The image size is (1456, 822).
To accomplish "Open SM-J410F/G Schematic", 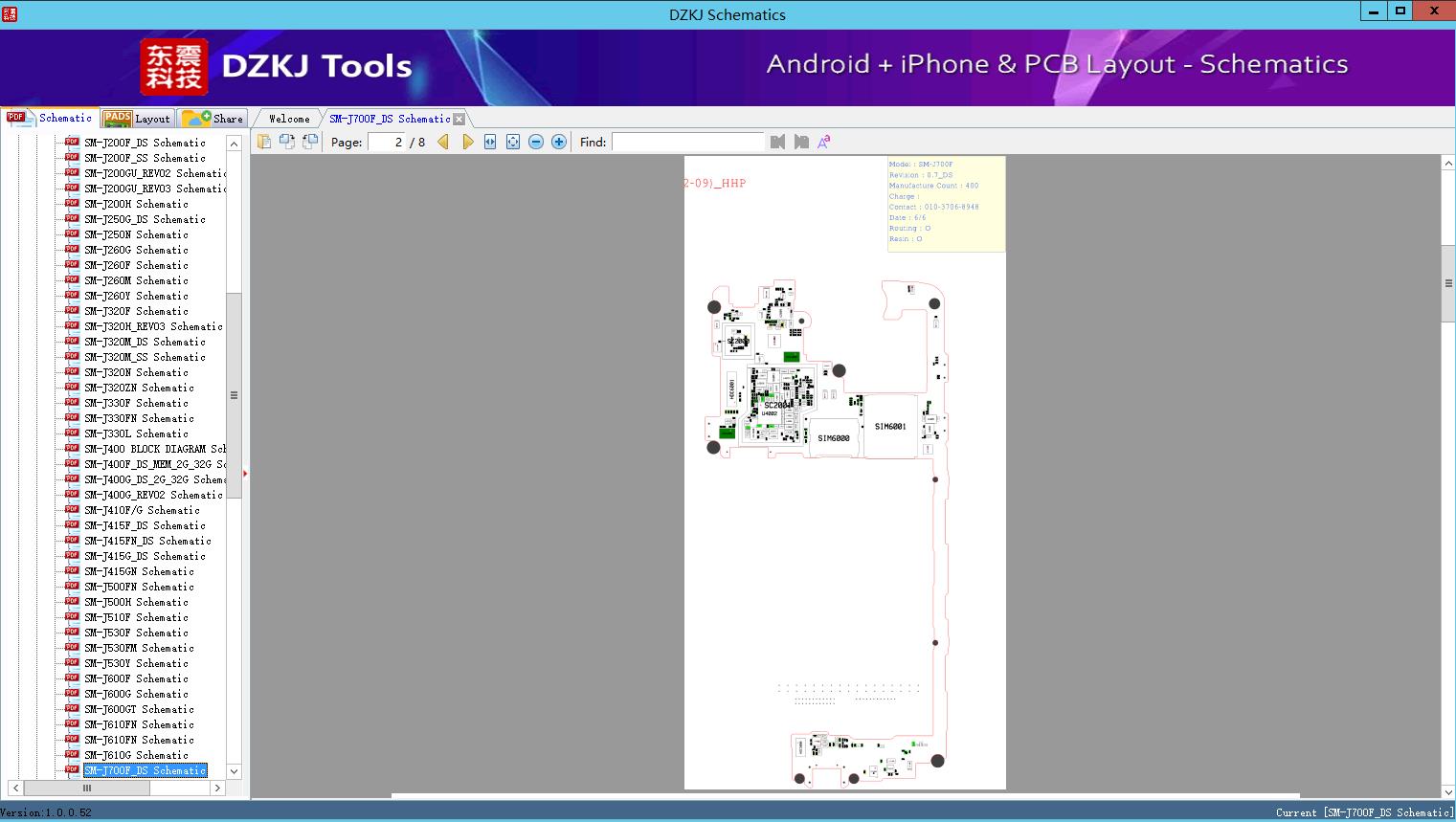I will pos(142,510).
